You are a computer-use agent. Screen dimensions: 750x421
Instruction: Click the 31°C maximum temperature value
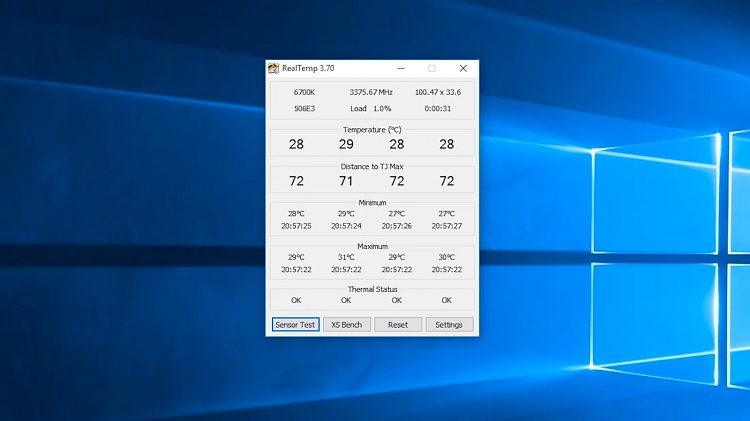tap(346, 257)
